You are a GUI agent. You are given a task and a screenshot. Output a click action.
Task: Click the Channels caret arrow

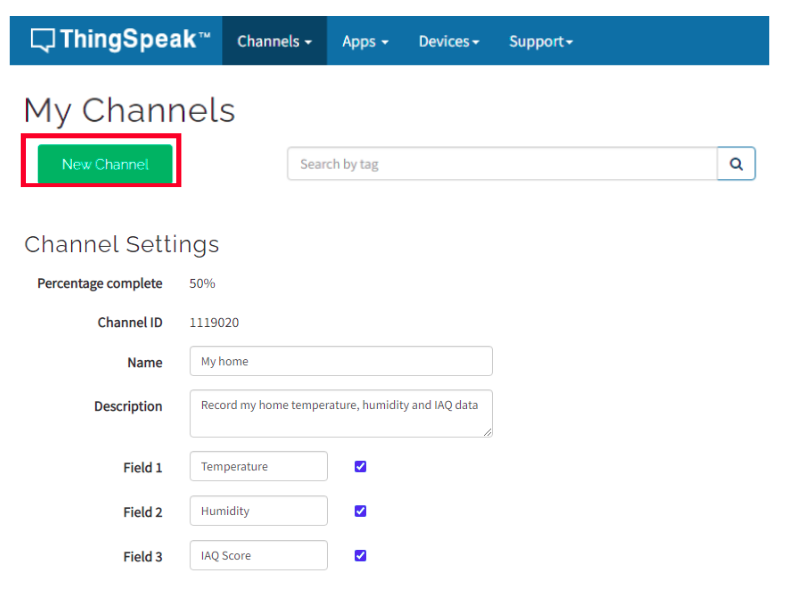[x=308, y=42]
